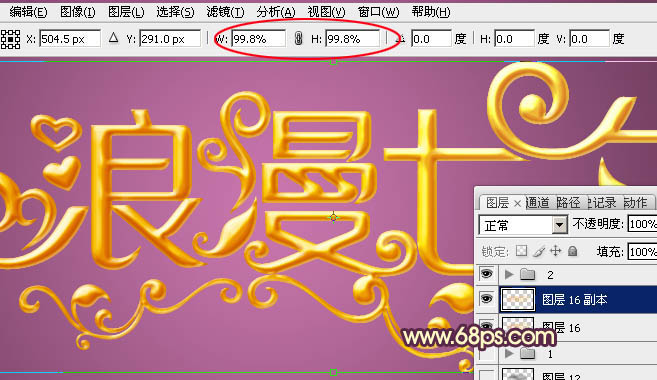Toggle lock position move icon
This screenshot has height=380, width=657.
pyautogui.click(x=556, y=251)
